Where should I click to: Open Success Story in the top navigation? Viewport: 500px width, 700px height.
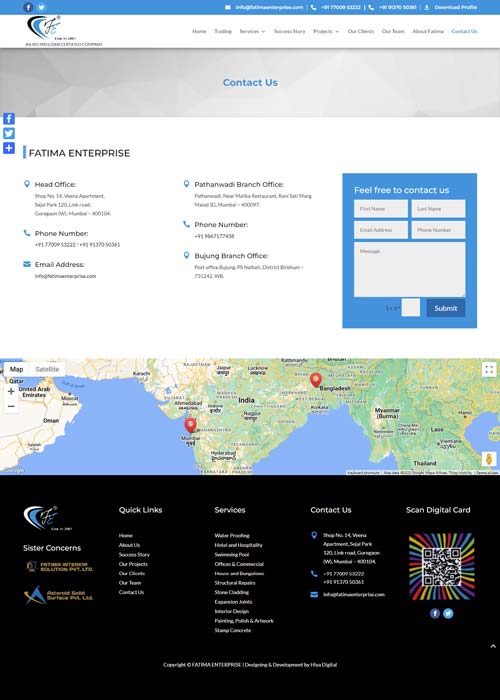[289, 31]
